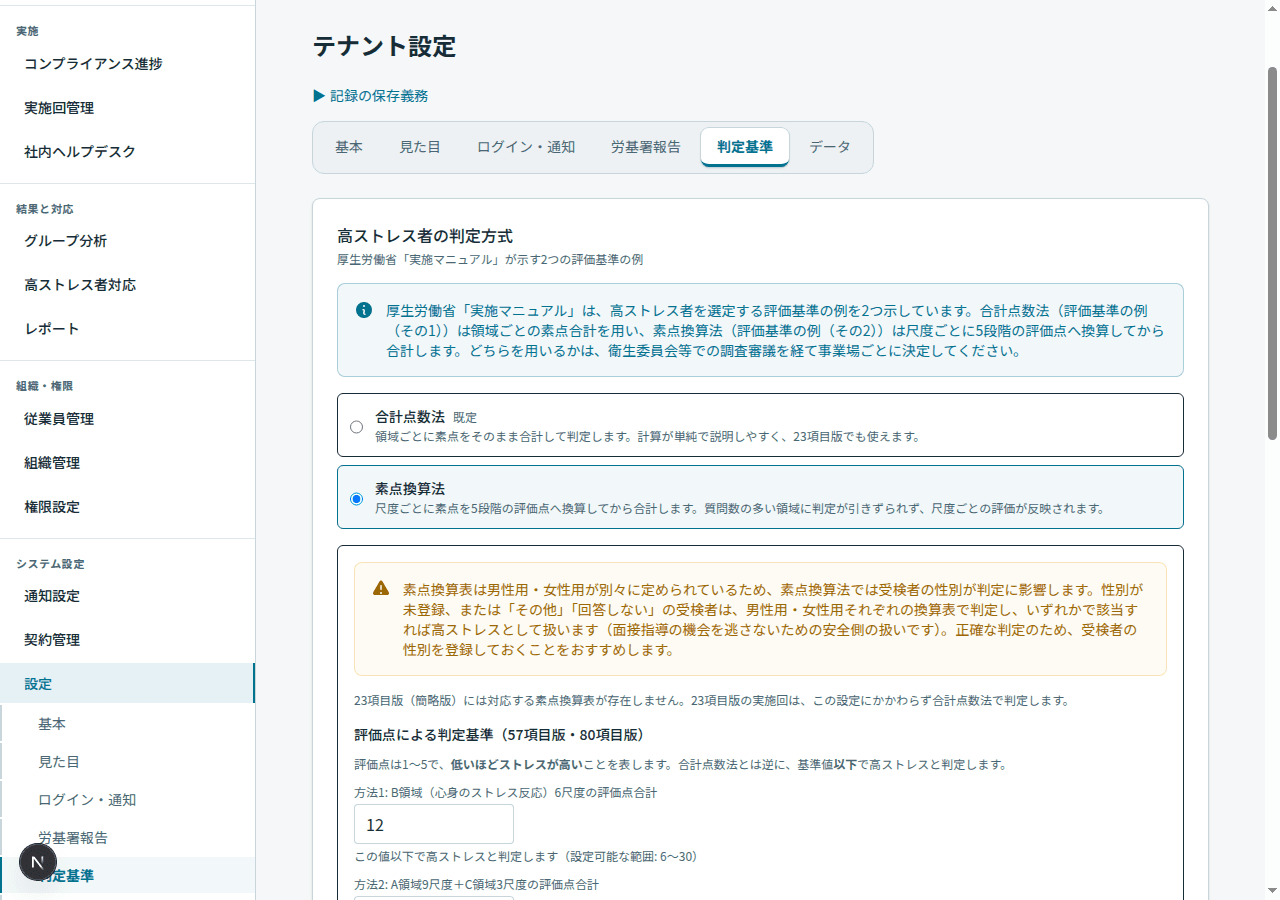This screenshot has height=900, width=1280.
Task: Click the システム設定 section label
Action: [50, 564]
